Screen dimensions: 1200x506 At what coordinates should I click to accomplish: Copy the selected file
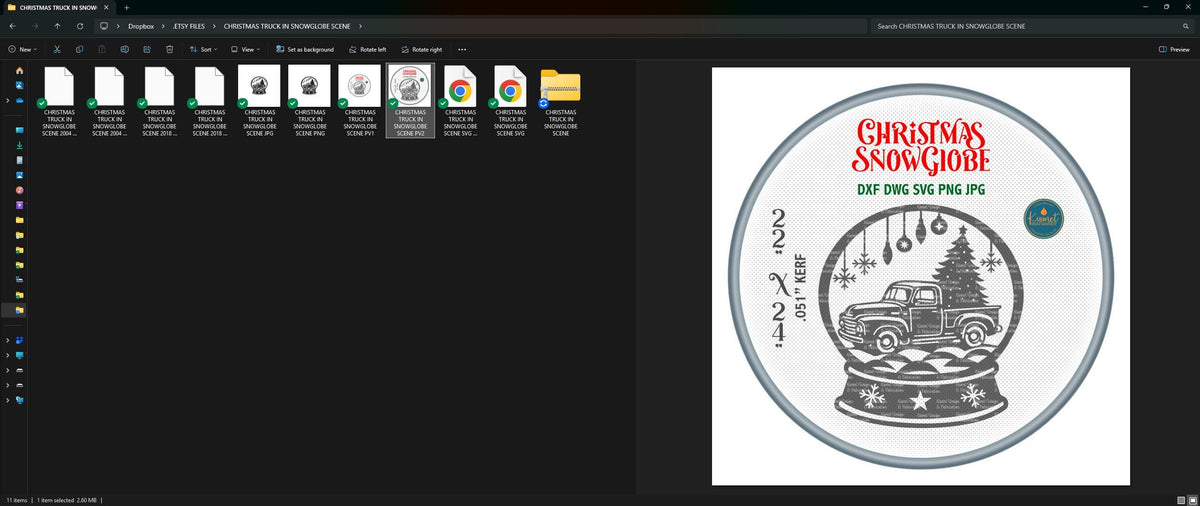(79, 49)
